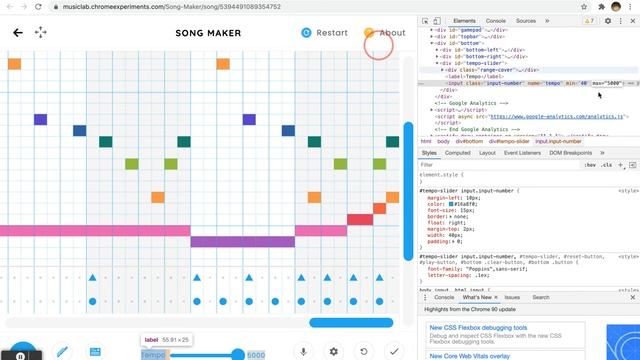
Task: Click the undo circular arrow icon
Action: pyautogui.click(x=364, y=351)
